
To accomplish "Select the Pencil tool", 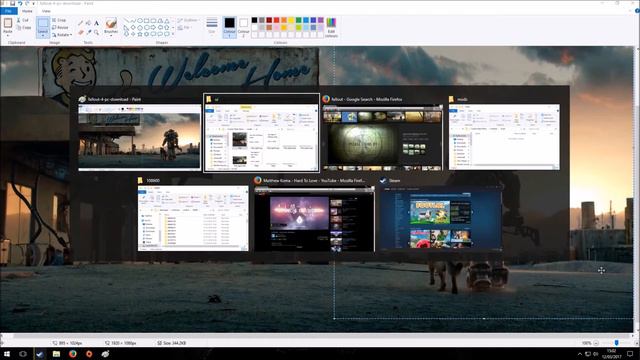I will tap(80, 23).
